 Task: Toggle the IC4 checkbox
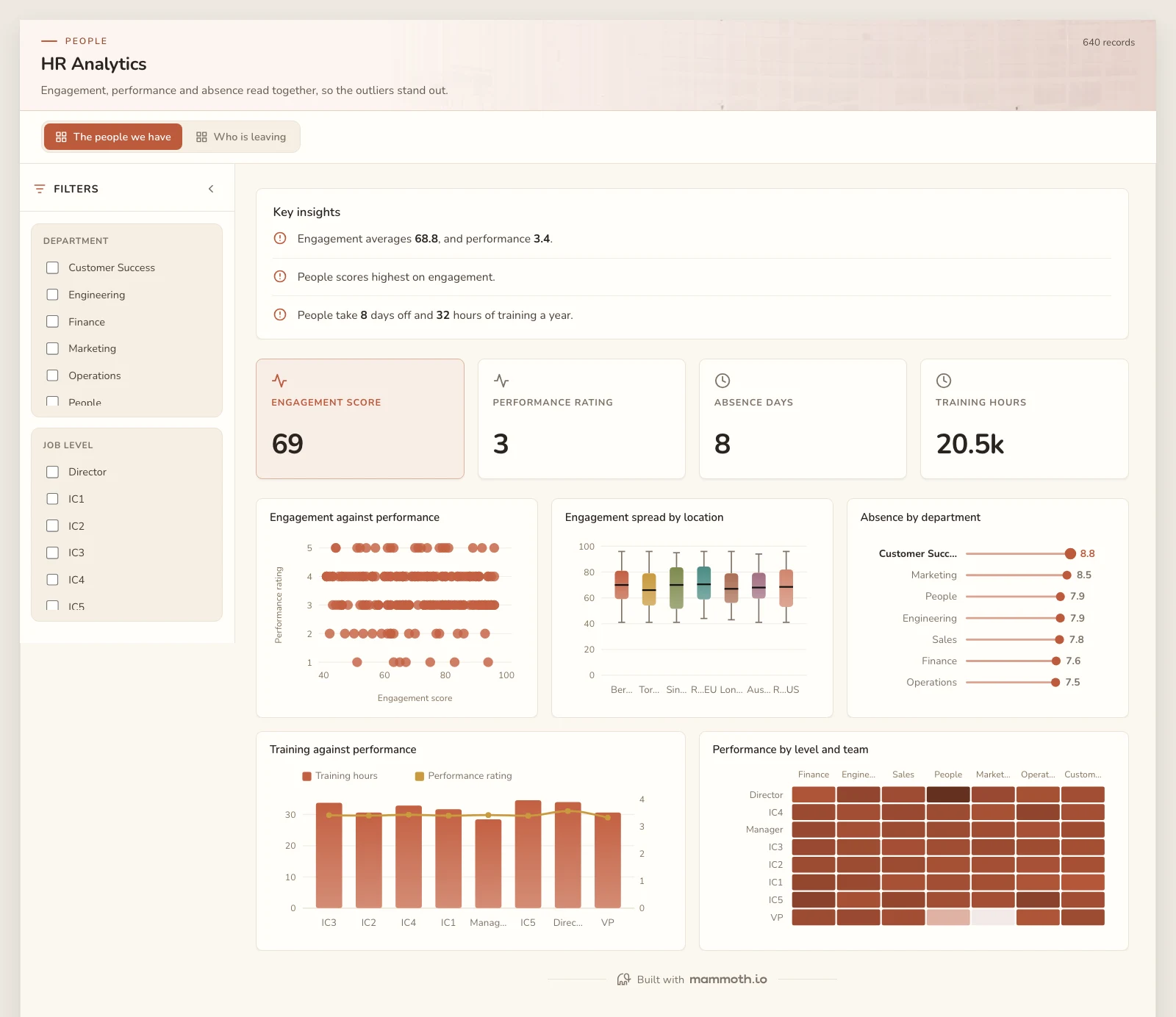point(52,580)
